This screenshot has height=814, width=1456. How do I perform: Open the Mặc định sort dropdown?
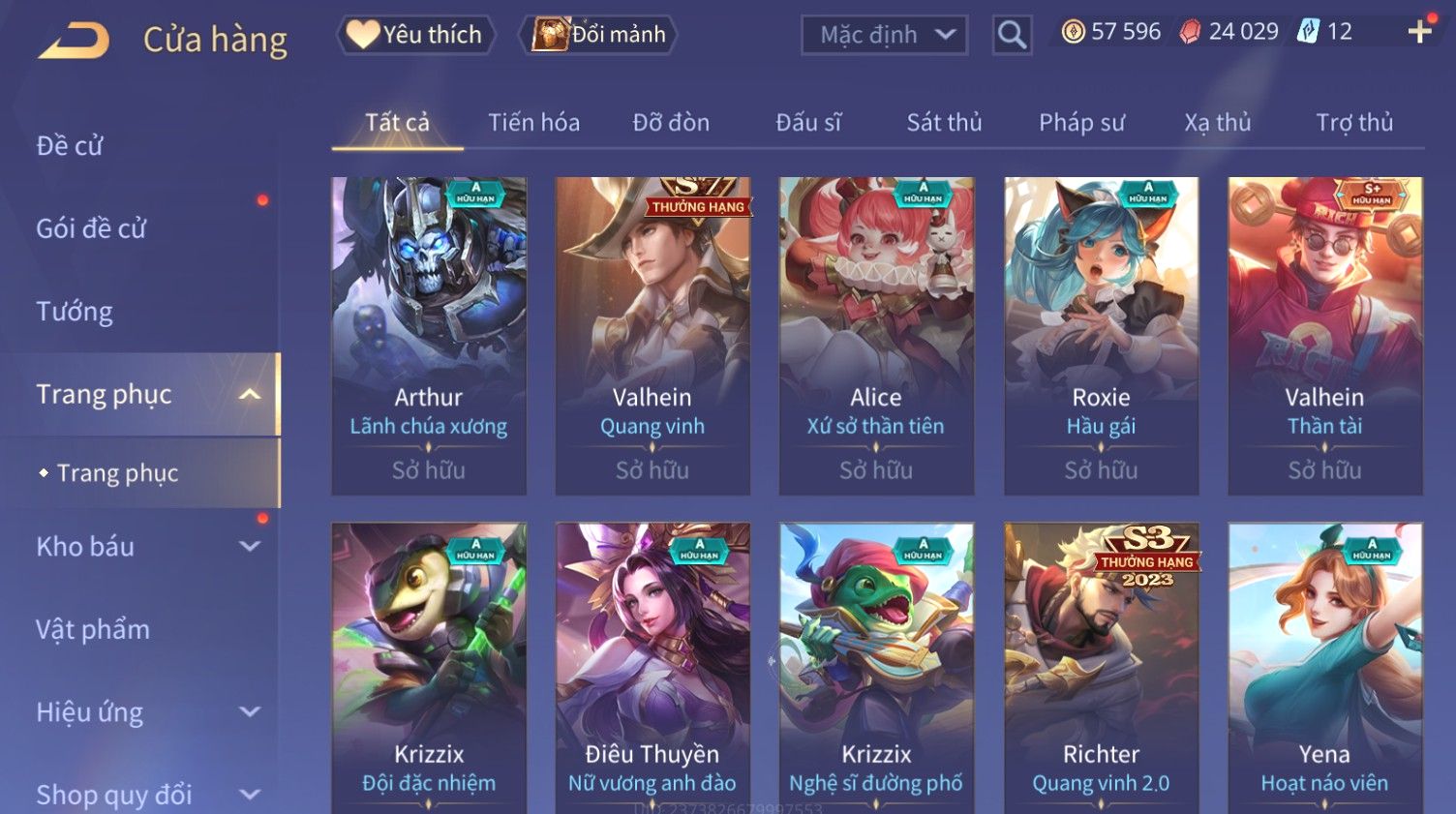tap(884, 35)
